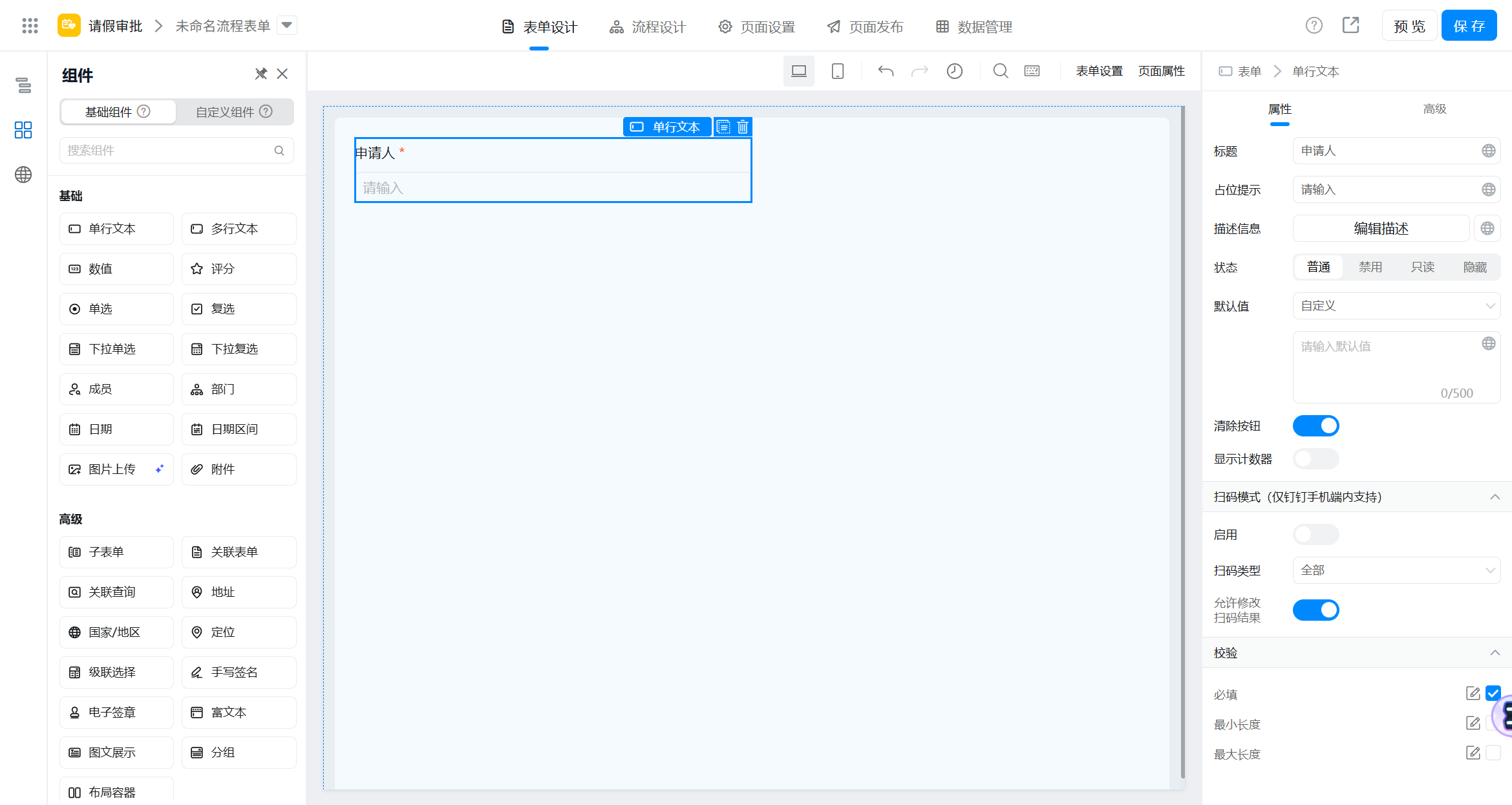Open the history clock icon

coord(954,71)
